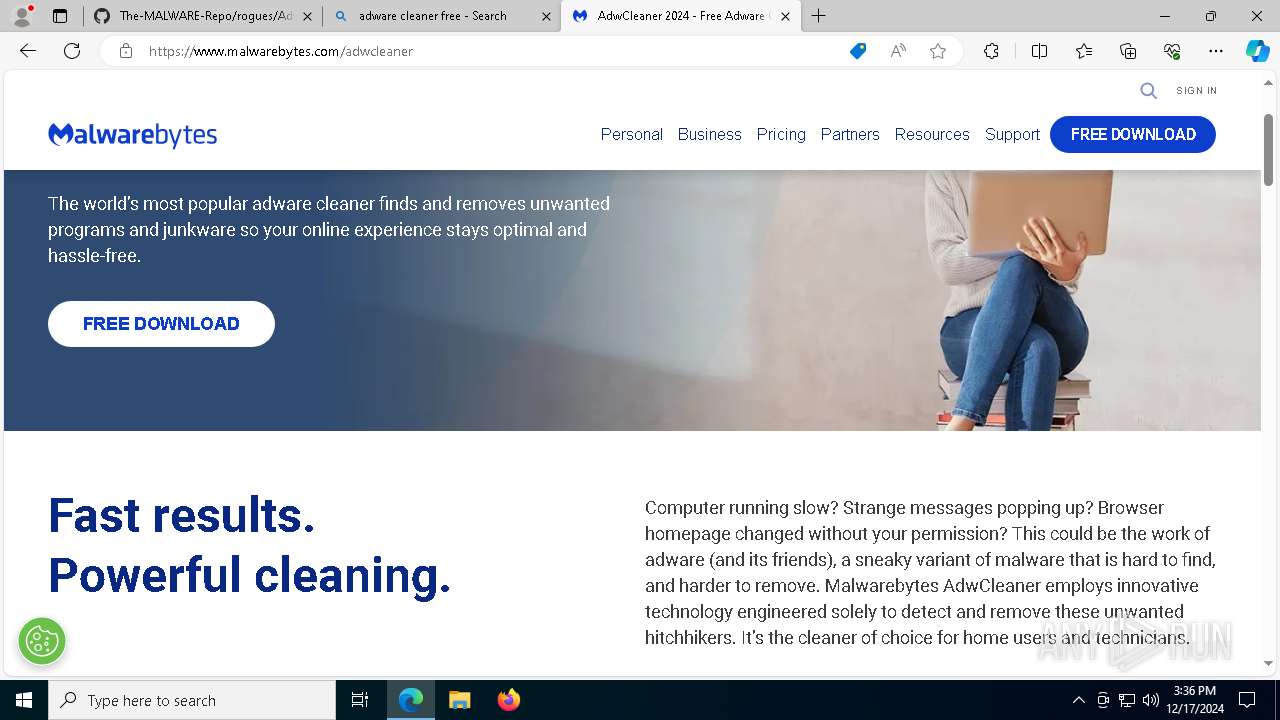Image resolution: width=1280 pixels, height=720 pixels.
Task: Open Edge settings and more menu
Action: (x=1216, y=51)
